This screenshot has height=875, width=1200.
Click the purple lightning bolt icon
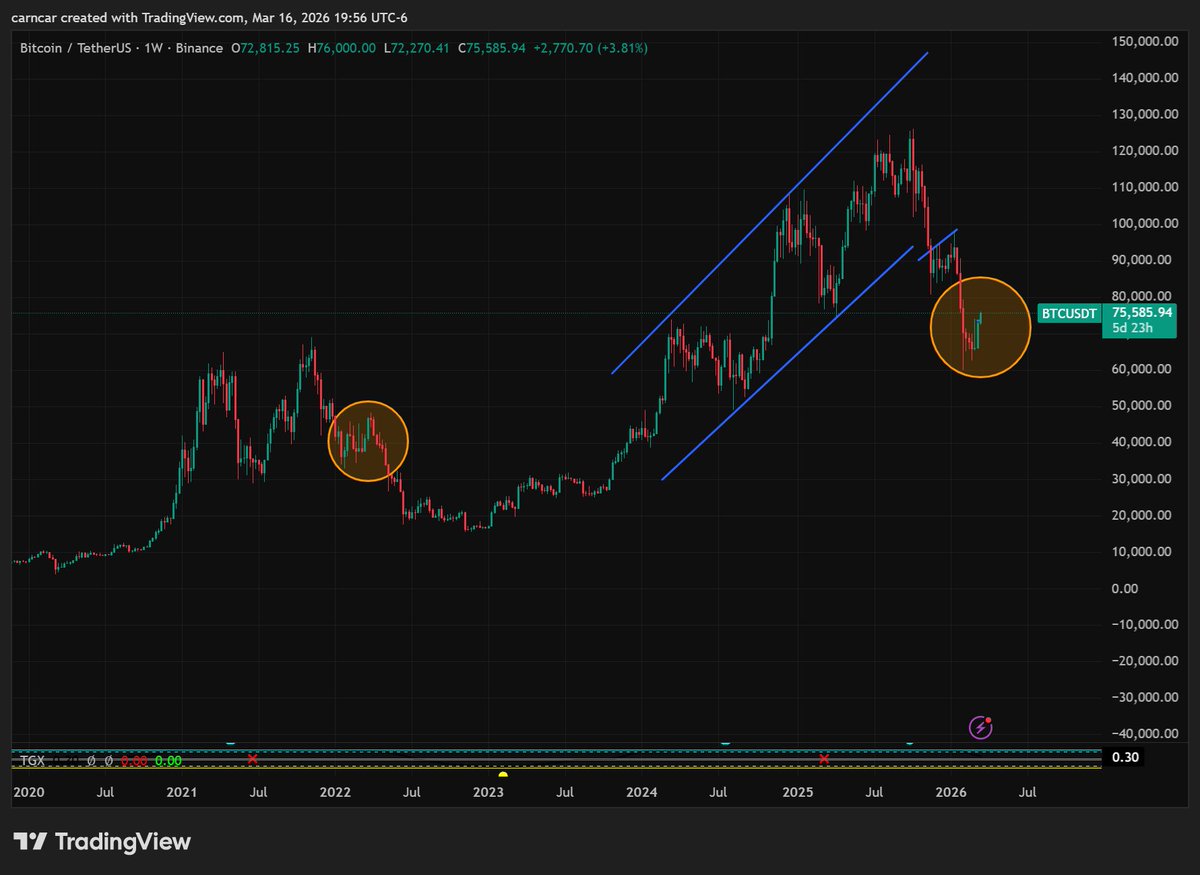981,728
